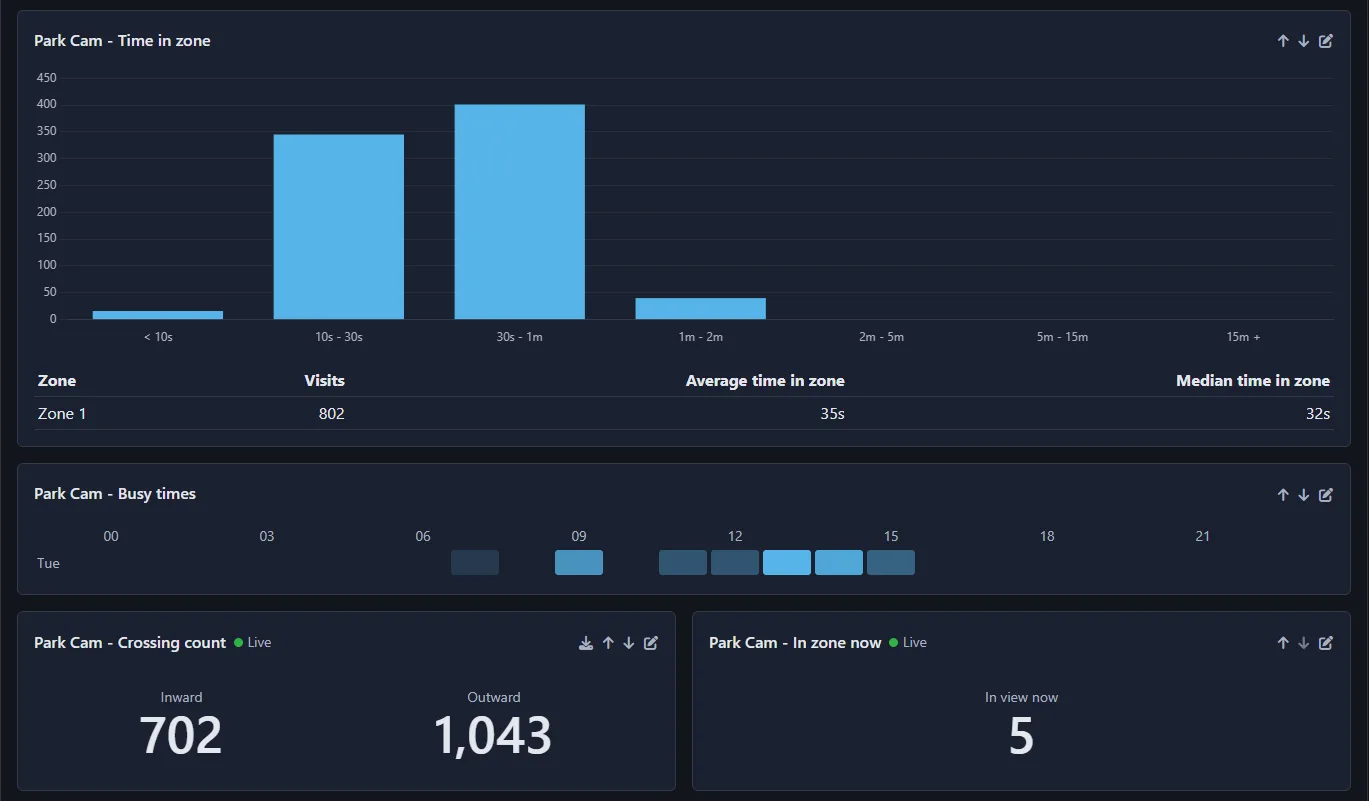Click the Outward count 1,043
The height and width of the screenshot is (801, 1369).
(x=493, y=736)
